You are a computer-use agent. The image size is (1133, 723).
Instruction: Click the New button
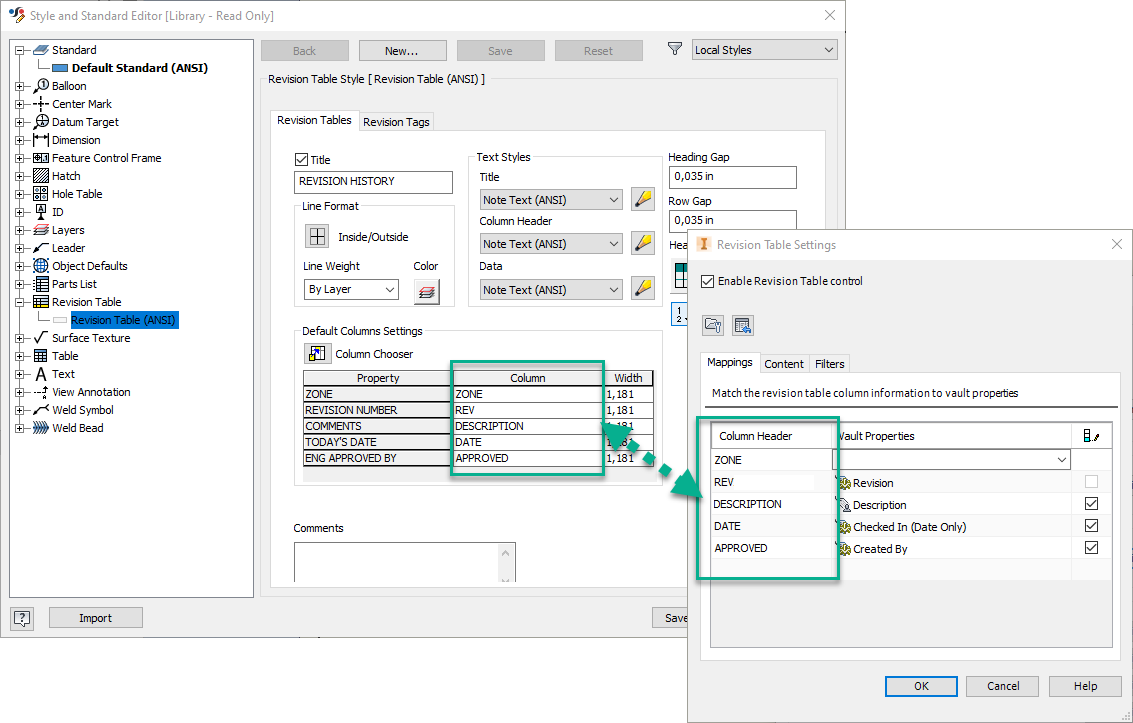pos(402,50)
